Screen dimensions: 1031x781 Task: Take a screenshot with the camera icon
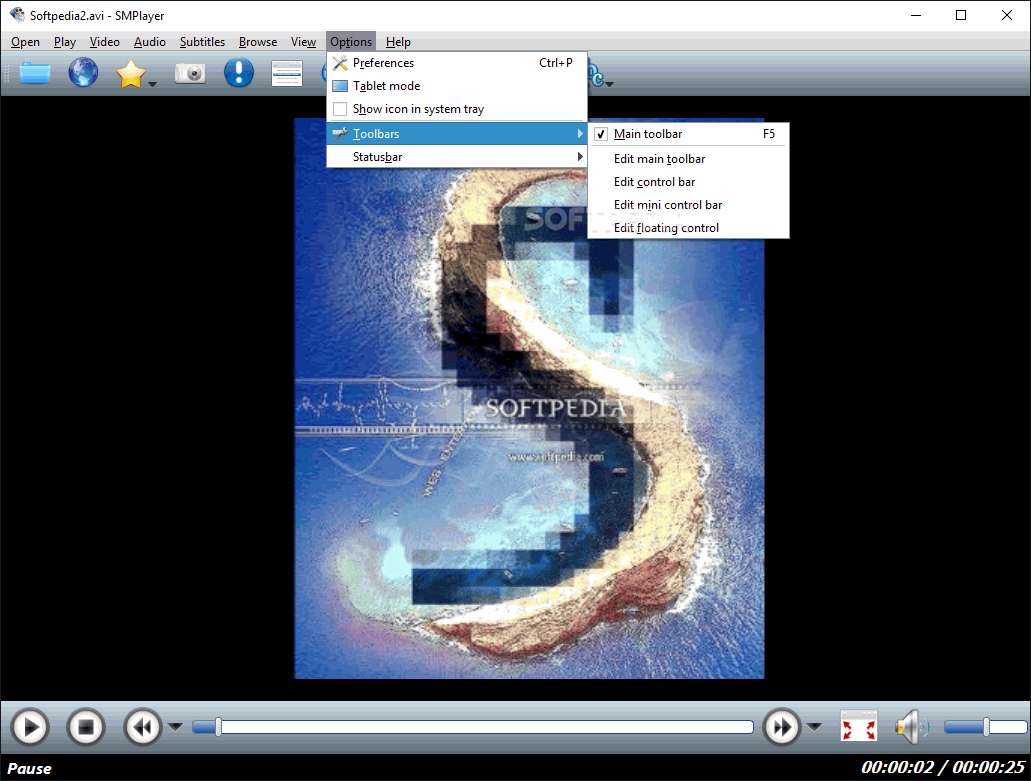click(x=190, y=73)
